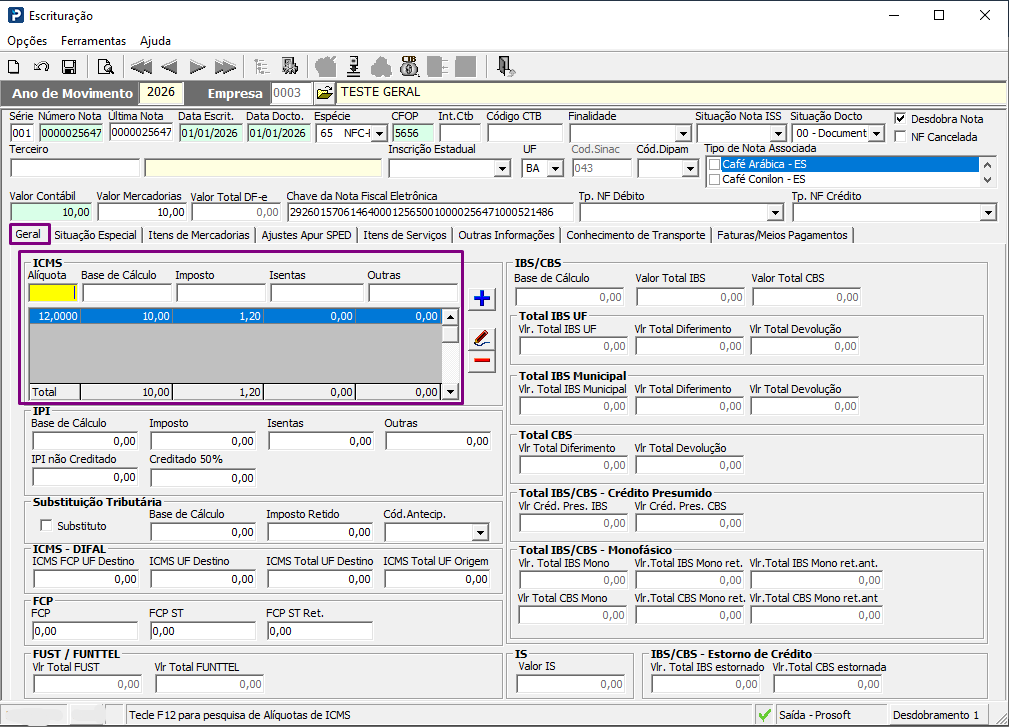
Task: Click the red minus remove ICMS icon
Action: (x=482, y=360)
